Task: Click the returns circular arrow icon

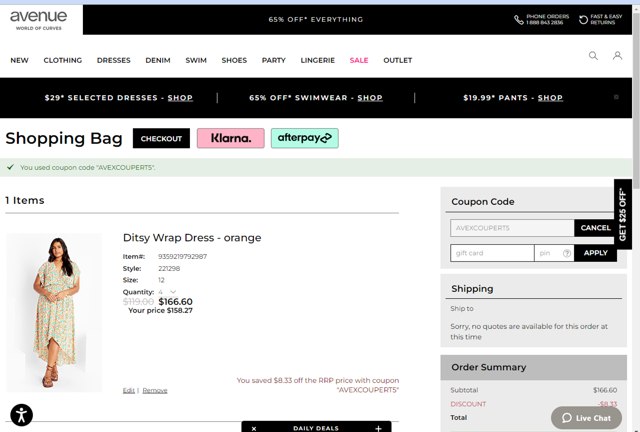Action: point(583,20)
